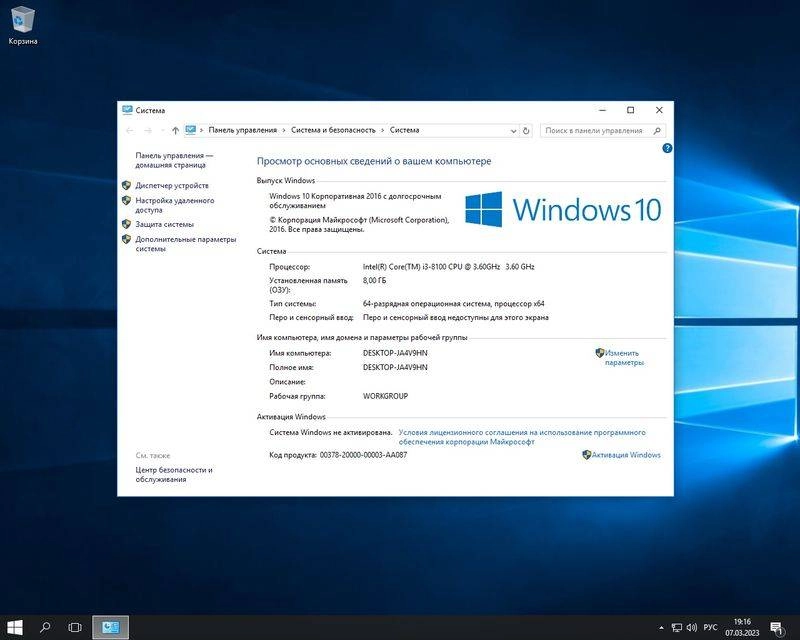The width and height of the screenshot is (800, 640).
Task: Open Диспетчер устройств link
Action: 172,185
